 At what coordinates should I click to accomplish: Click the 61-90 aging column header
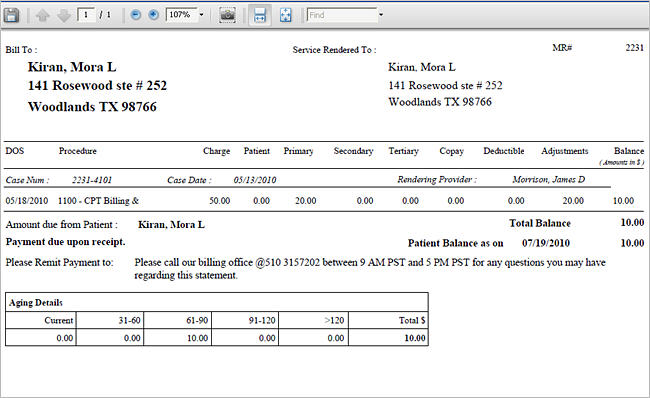(197, 320)
